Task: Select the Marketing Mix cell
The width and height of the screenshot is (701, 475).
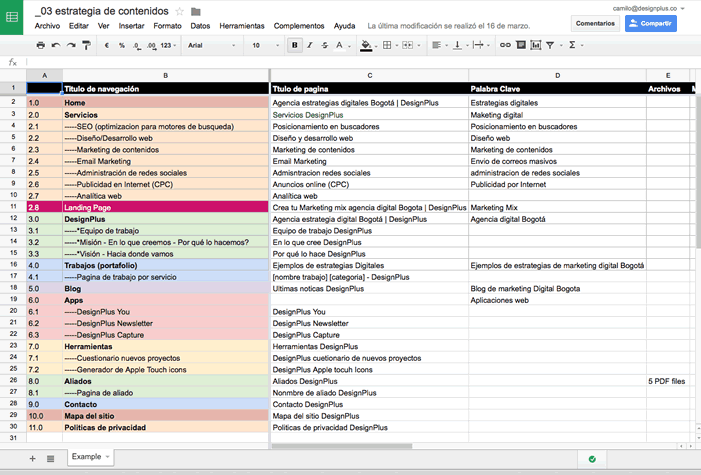Action: point(557,208)
